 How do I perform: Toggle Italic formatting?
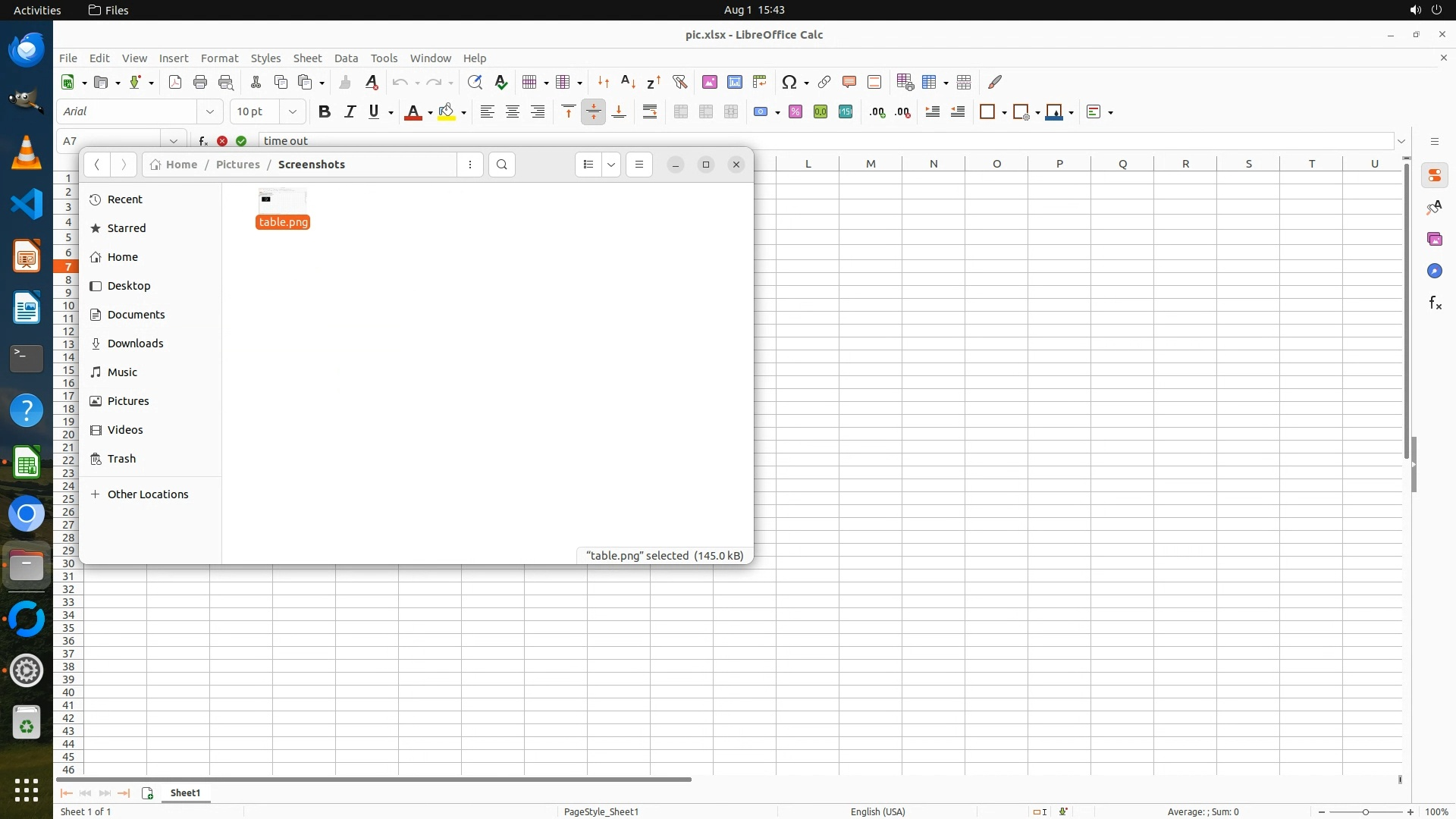coord(350,112)
